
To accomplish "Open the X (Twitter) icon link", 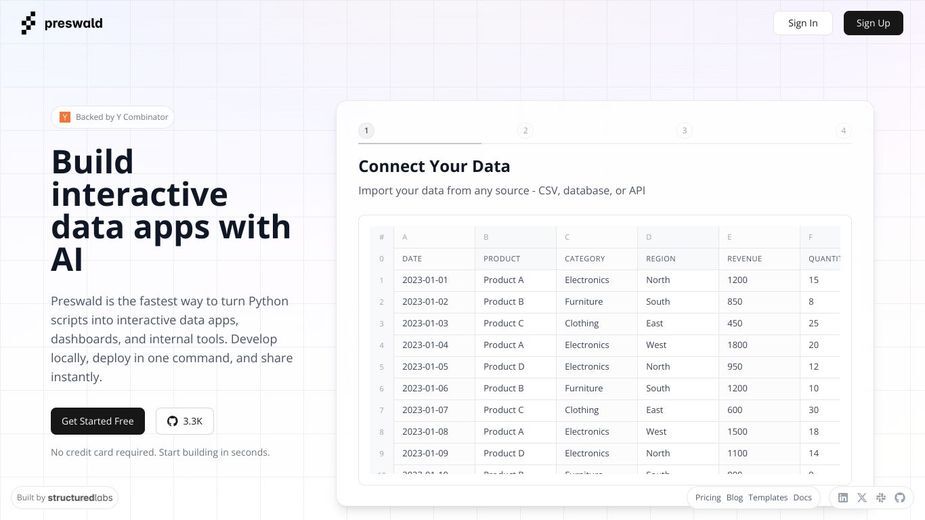I will pyautogui.click(x=862, y=498).
